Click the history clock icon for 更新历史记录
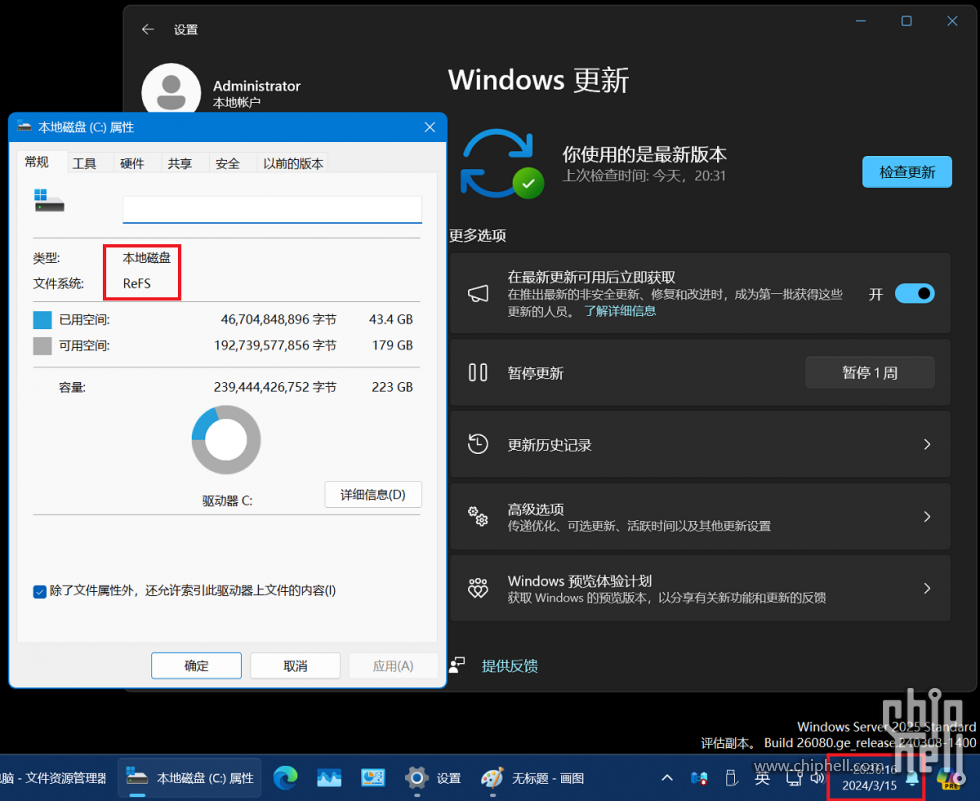Screen dimensions: 980x801 (478, 444)
